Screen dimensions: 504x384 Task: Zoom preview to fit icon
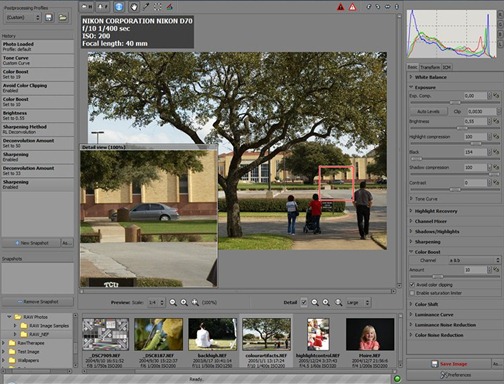pyautogui.click(x=195, y=302)
